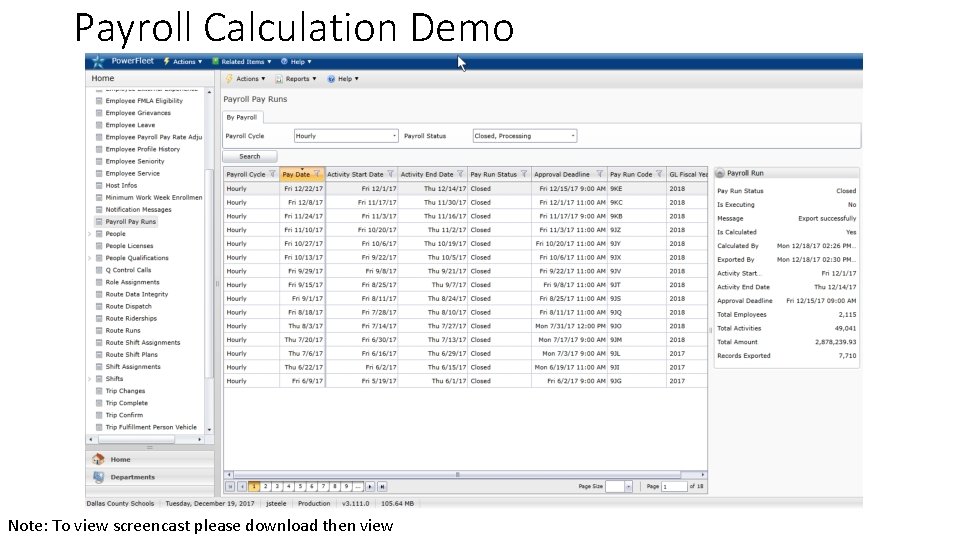Viewport: 960px width, 540px height.
Task: Open Role Assignments in the sidebar
Action: (132, 282)
